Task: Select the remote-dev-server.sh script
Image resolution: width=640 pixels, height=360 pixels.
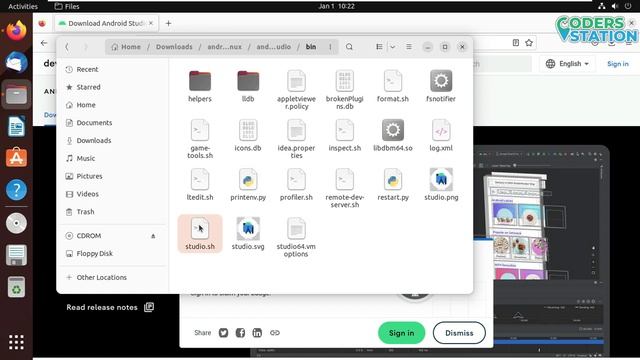Action: (x=344, y=188)
